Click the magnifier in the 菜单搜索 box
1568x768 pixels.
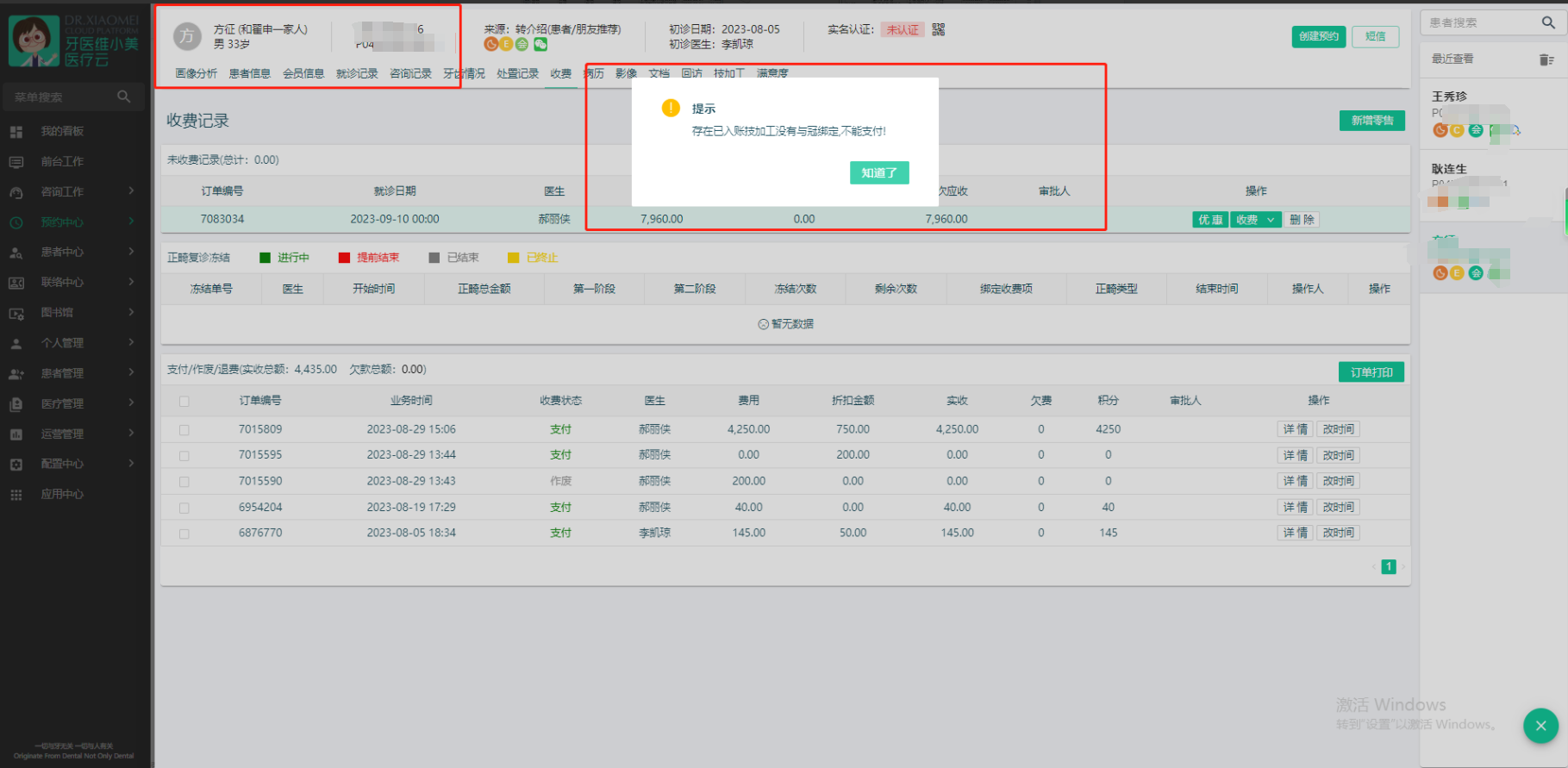tap(124, 97)
